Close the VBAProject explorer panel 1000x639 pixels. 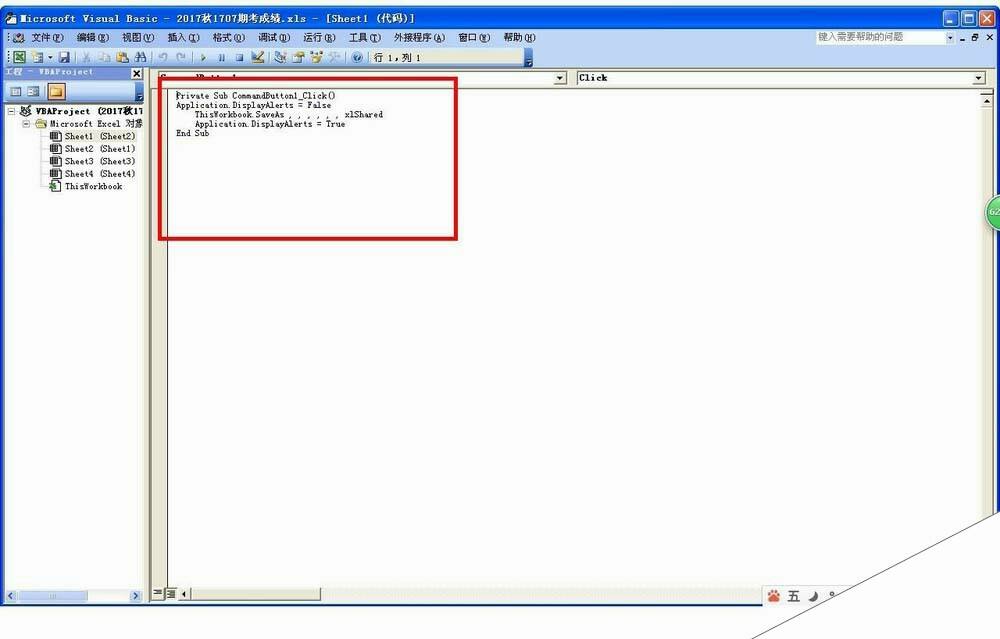(136, 73)
